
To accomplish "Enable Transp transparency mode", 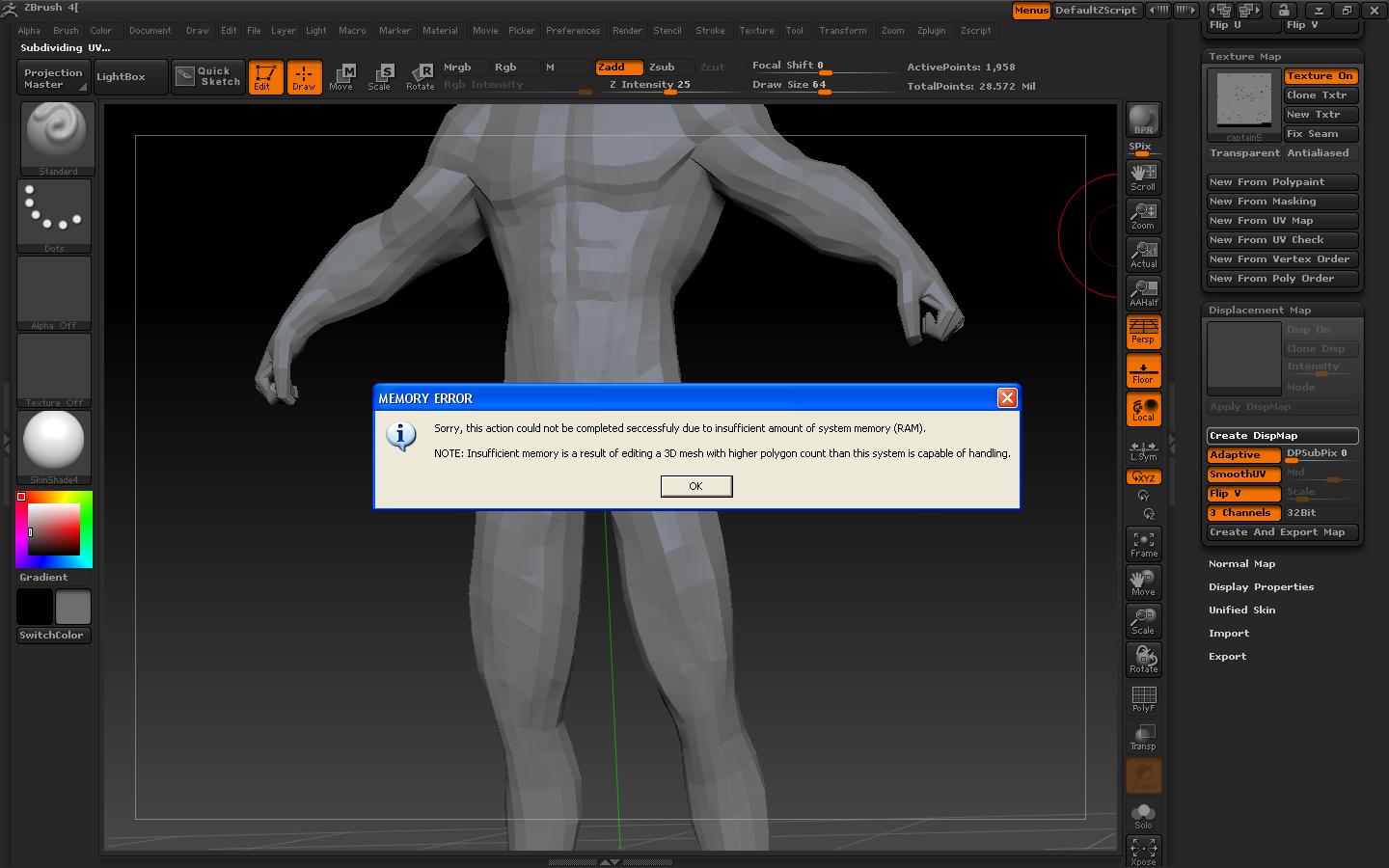I will click(x=1143, y=736).
